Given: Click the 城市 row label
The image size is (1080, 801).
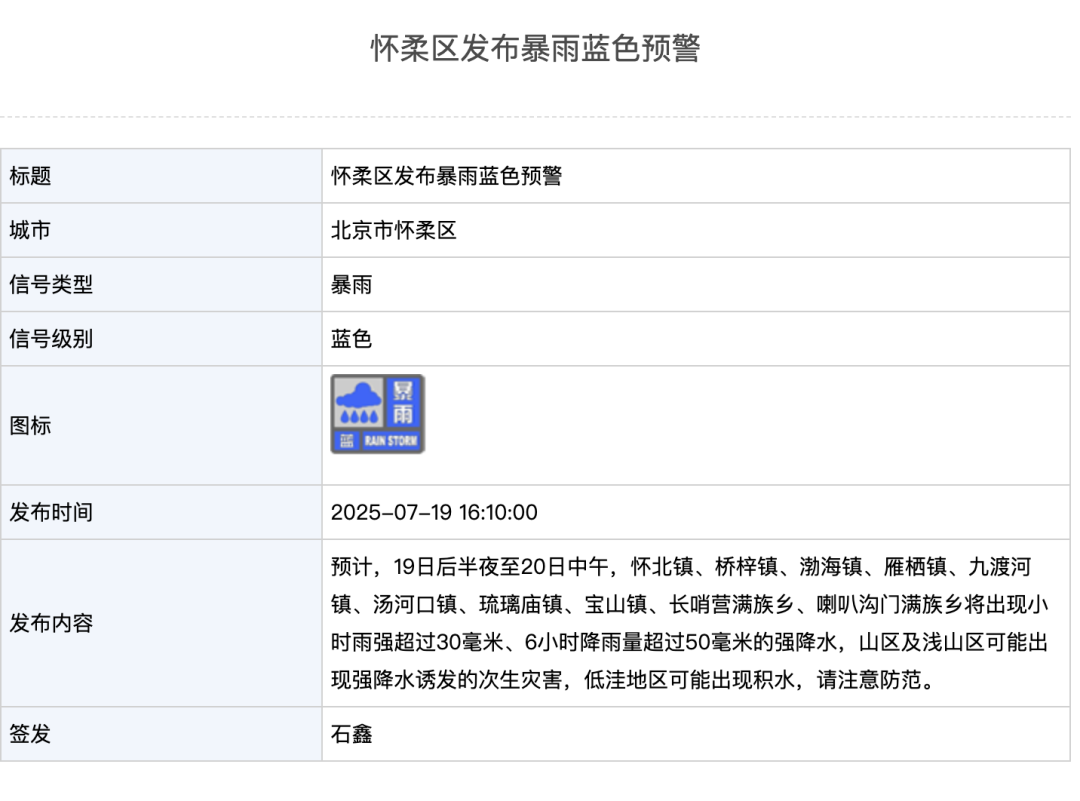Looking at the screenshot, I should point(30,230).
